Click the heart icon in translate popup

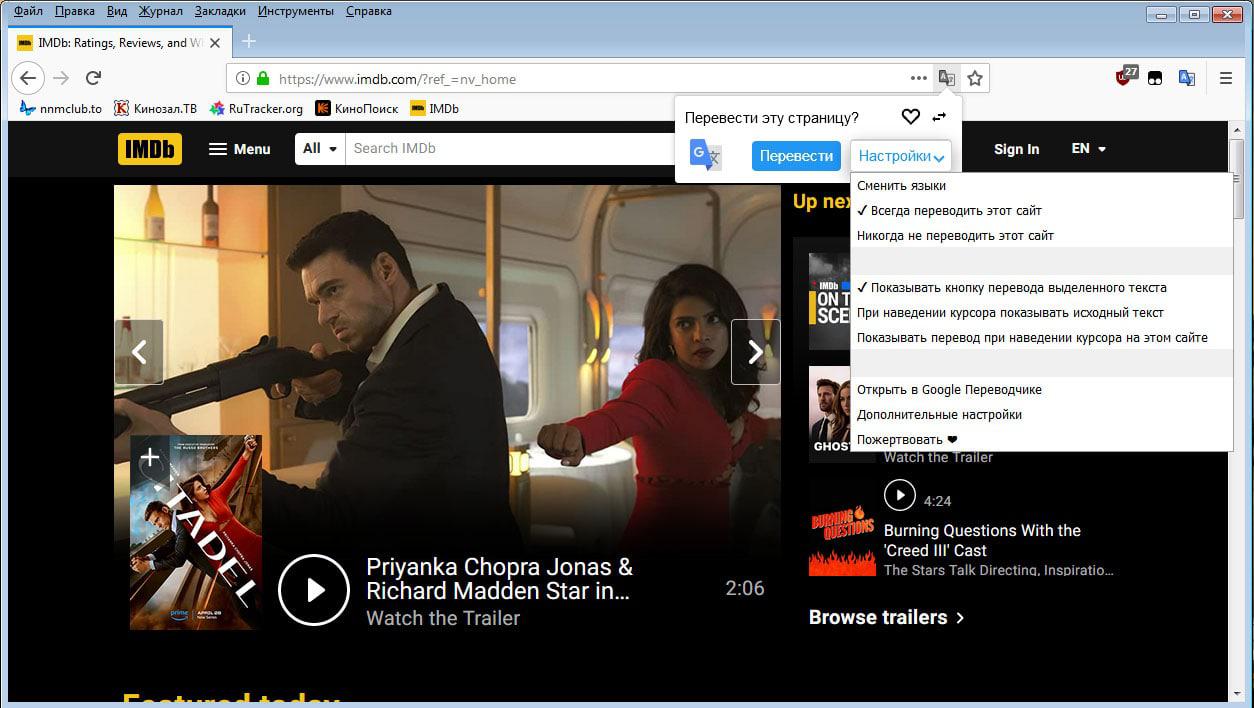click(x=910, y=117)
